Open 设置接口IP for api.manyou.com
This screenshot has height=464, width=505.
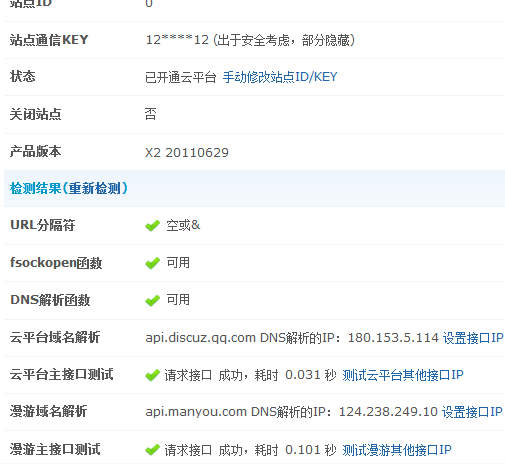click(472, 412)
